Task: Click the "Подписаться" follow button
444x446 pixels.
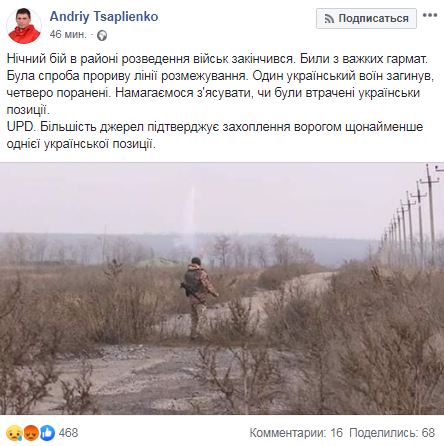Action: (x=366, y=18)
